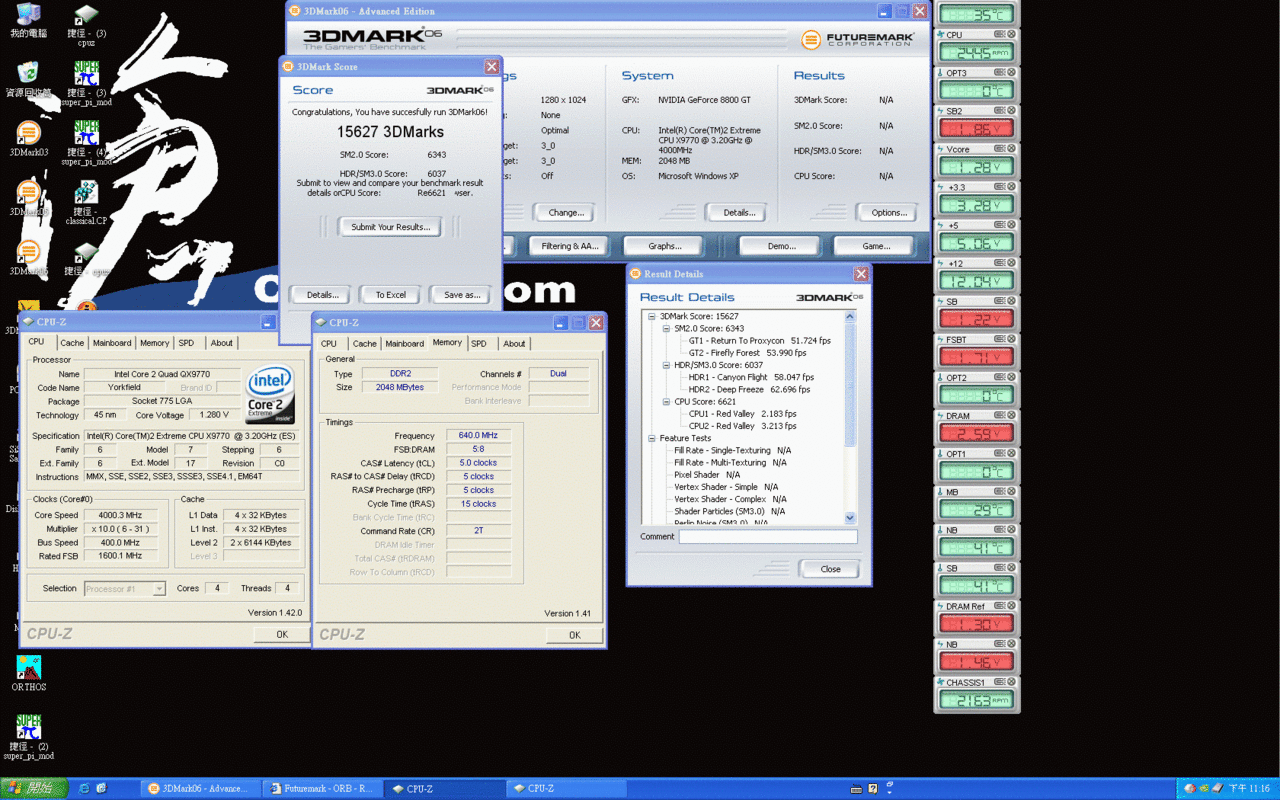
Task: Open the Start menu on taskbar
Action: (x=34, y=788)
